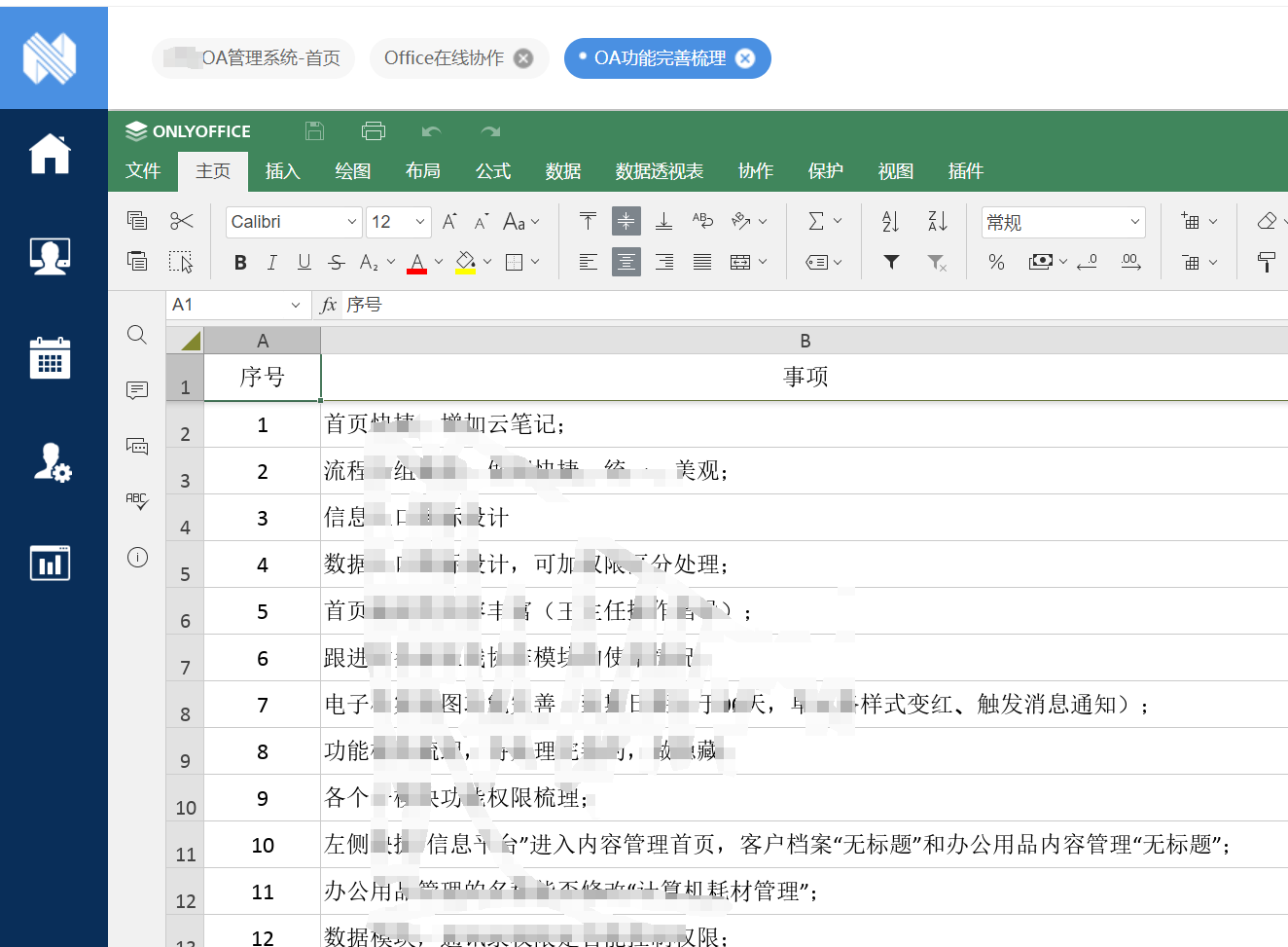Click the Undo arrow
This screenshot has height=947, width=1288.
click(432, 131)
